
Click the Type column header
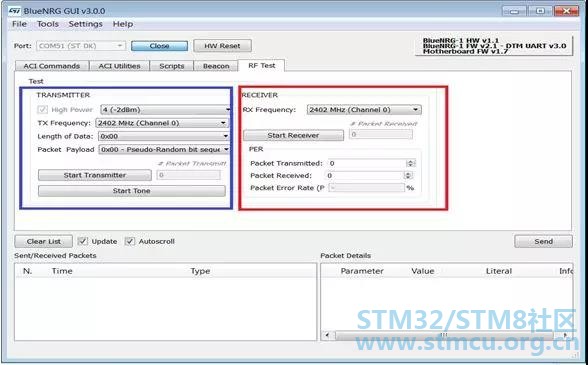200,271
